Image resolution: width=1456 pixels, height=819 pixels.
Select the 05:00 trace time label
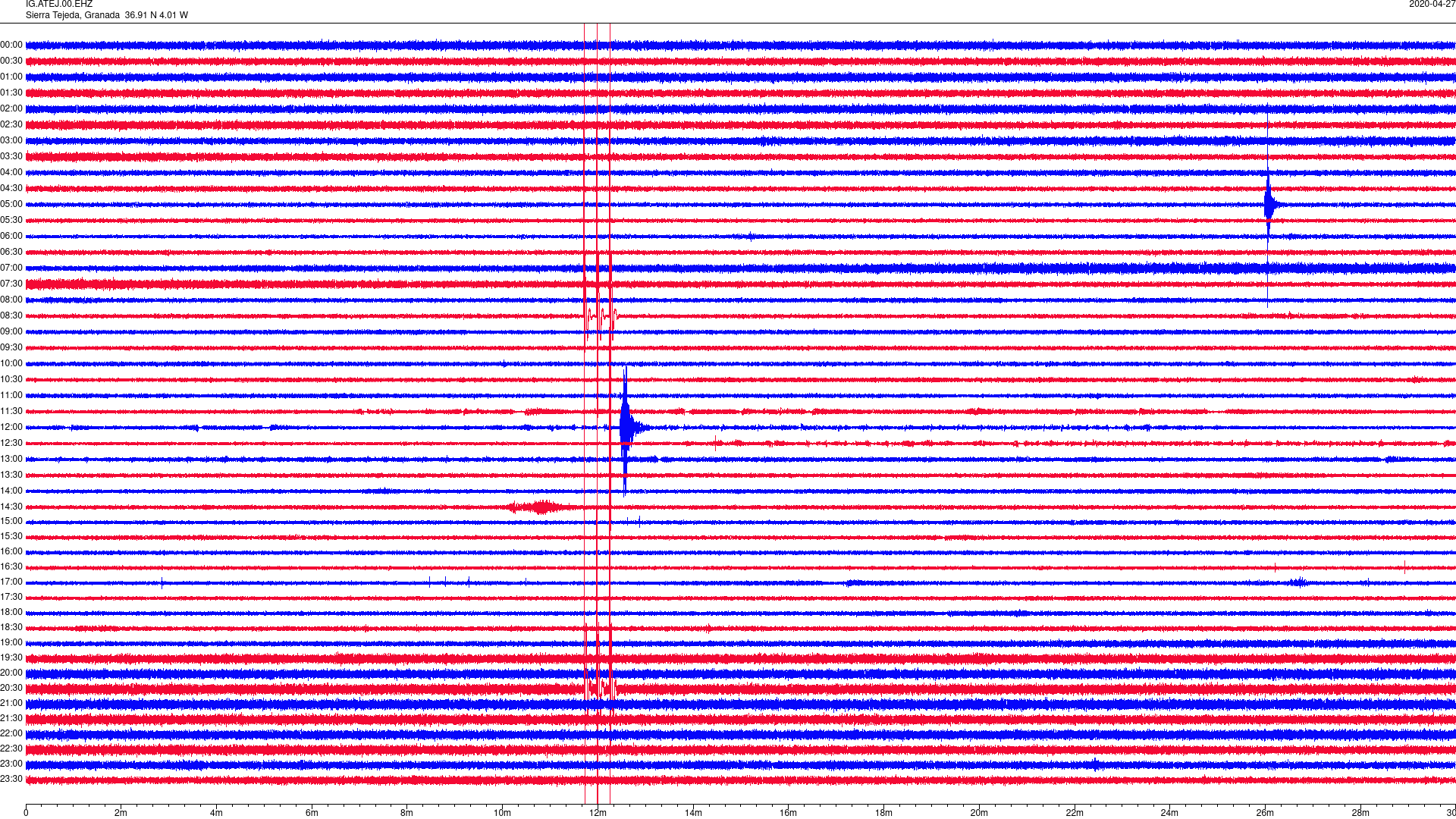[x=11, y=205]
